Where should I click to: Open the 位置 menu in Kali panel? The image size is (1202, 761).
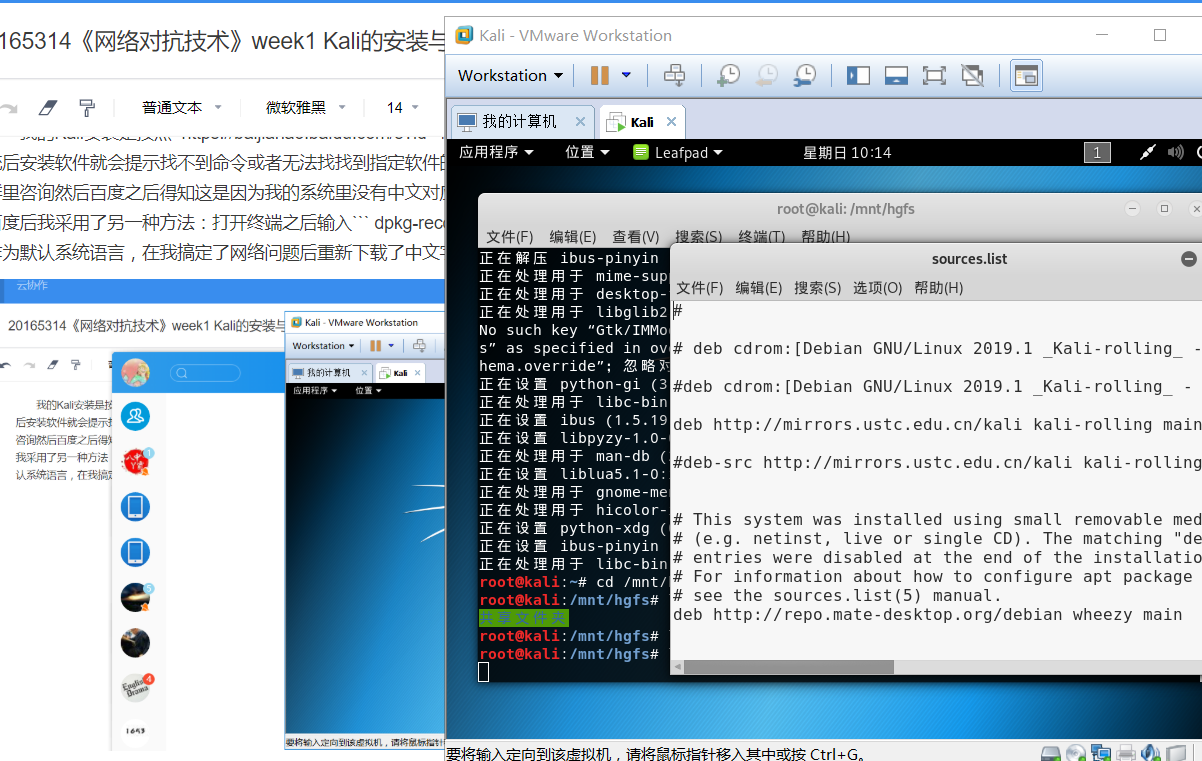pos(587,152)
